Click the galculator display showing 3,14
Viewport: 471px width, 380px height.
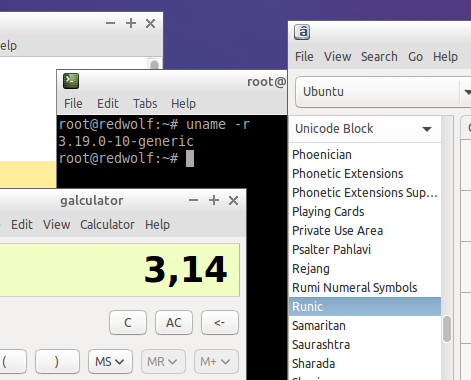[x=119, y=270]
